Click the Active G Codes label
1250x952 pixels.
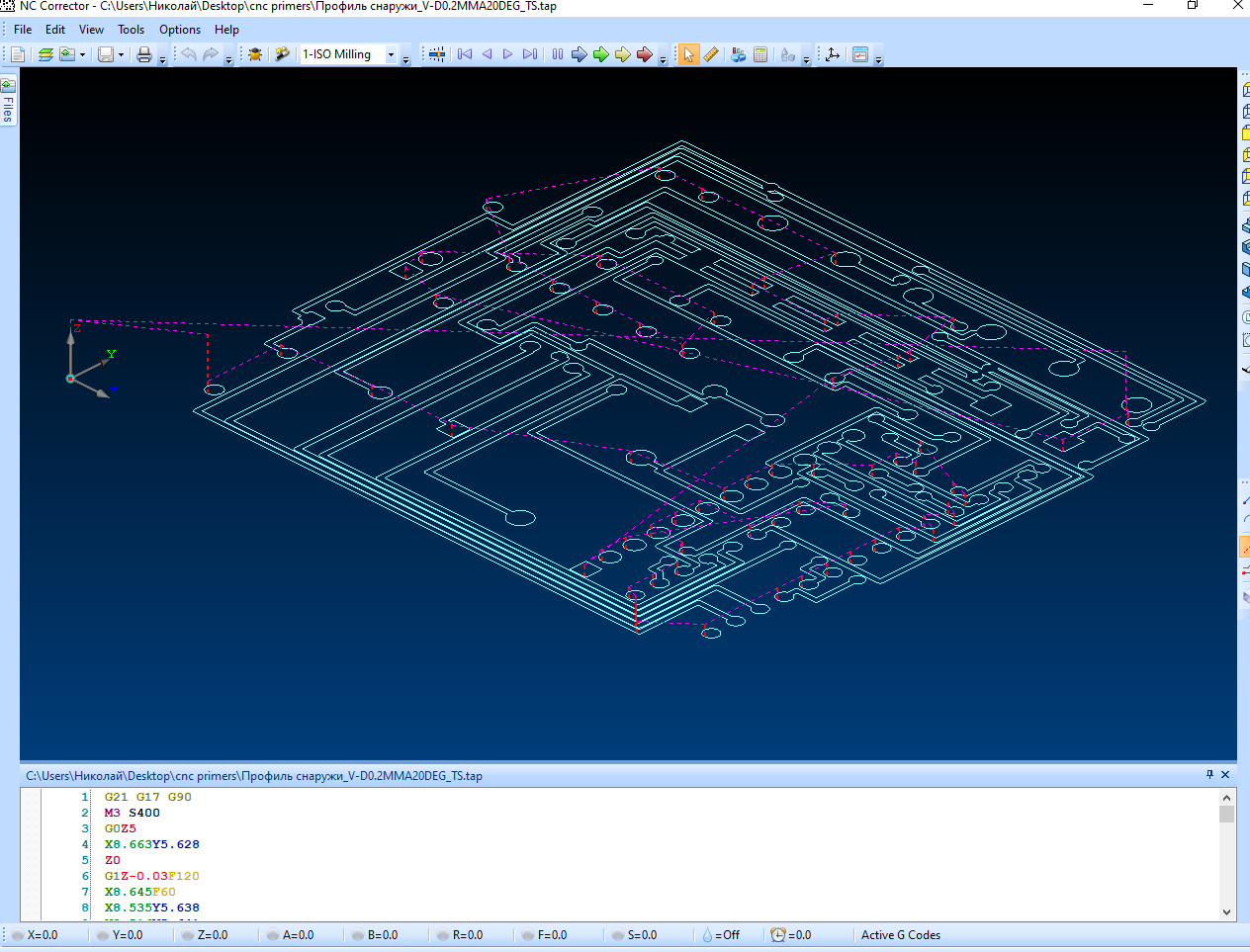pos(900,935)
